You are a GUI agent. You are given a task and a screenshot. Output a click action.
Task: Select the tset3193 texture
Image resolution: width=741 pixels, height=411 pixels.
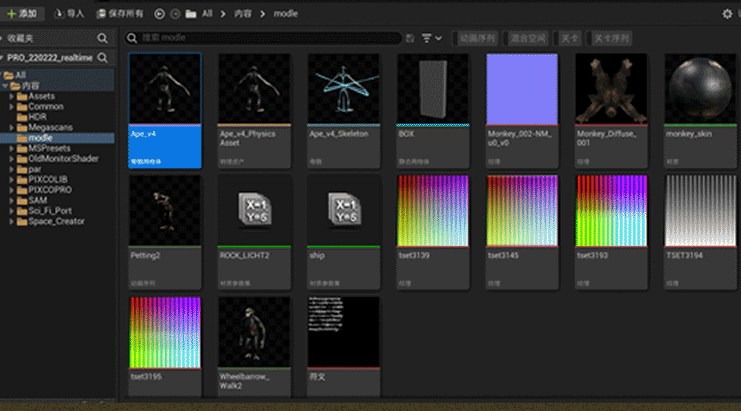coord(612,232)
